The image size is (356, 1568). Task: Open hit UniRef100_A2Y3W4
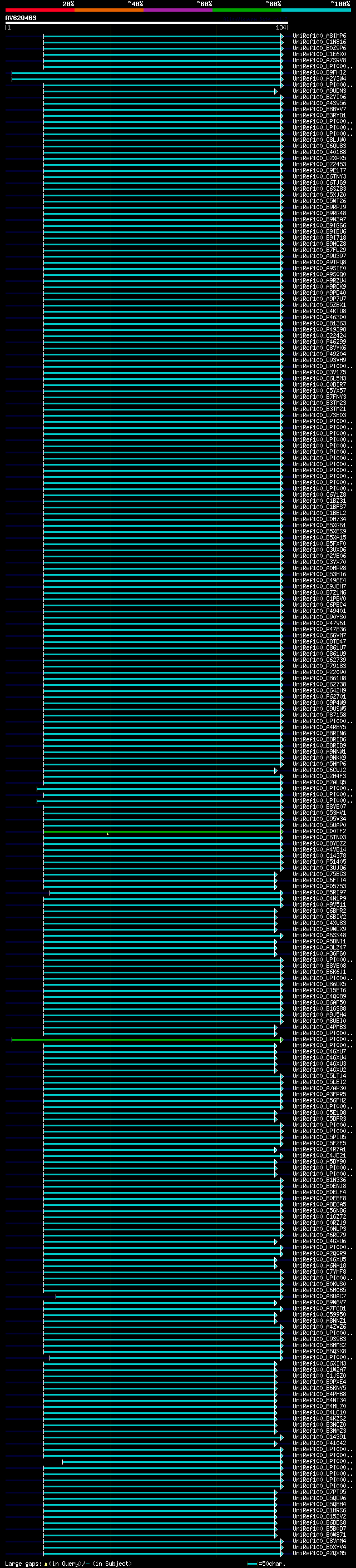coord(319,78)
